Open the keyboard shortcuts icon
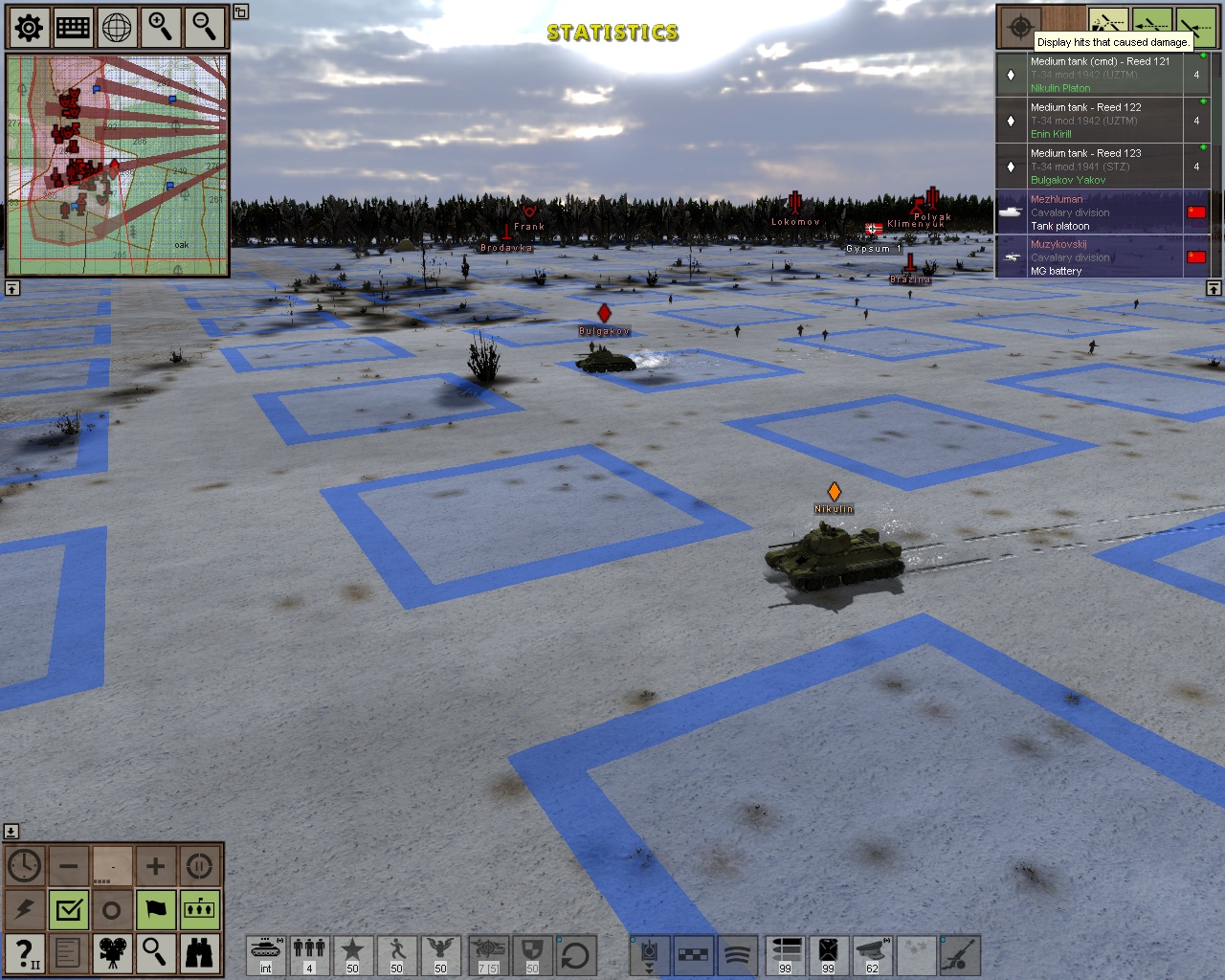 pyautogui.click(x=72, y=27)
